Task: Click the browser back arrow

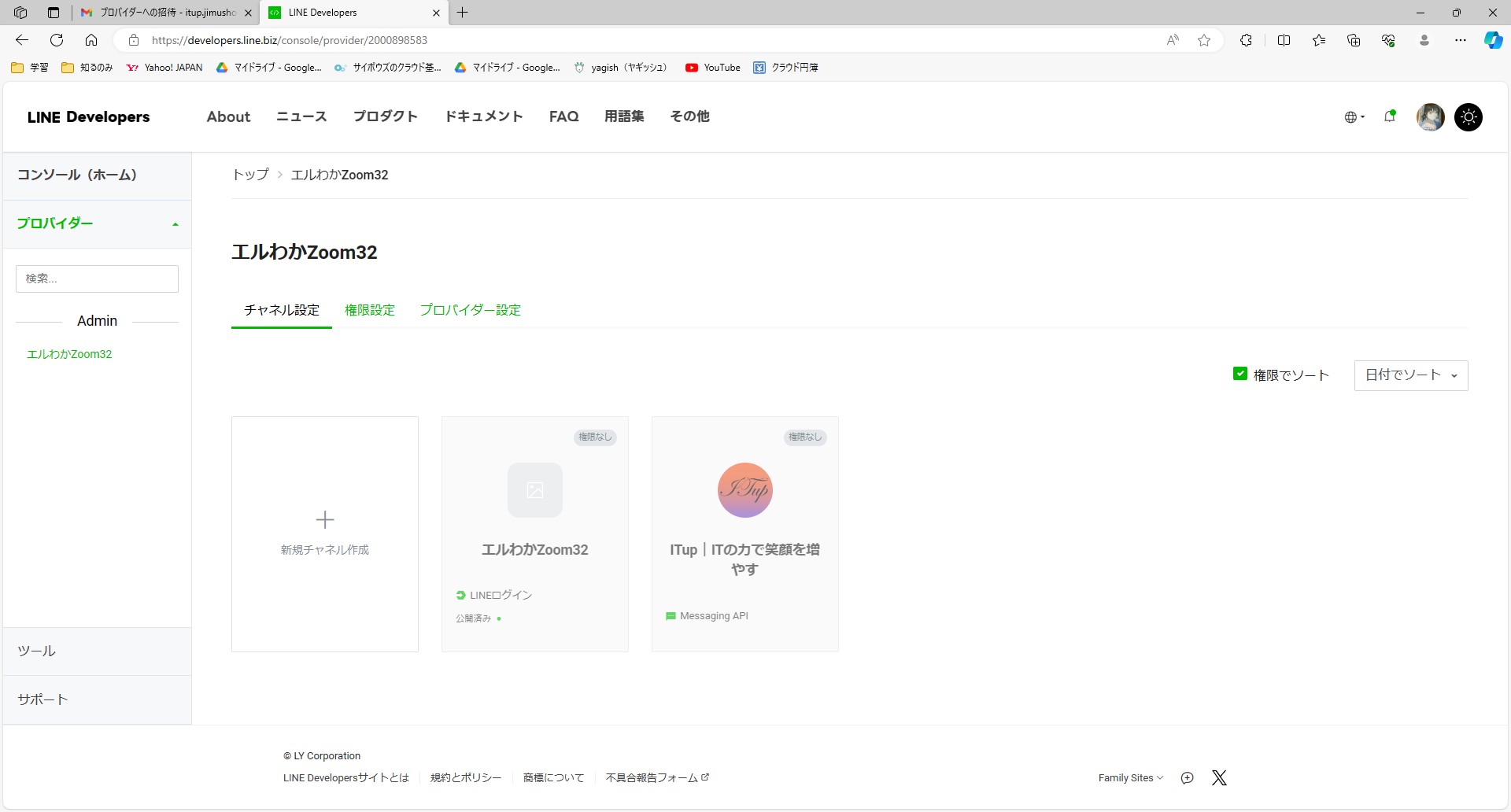Action: click(22, 40)
